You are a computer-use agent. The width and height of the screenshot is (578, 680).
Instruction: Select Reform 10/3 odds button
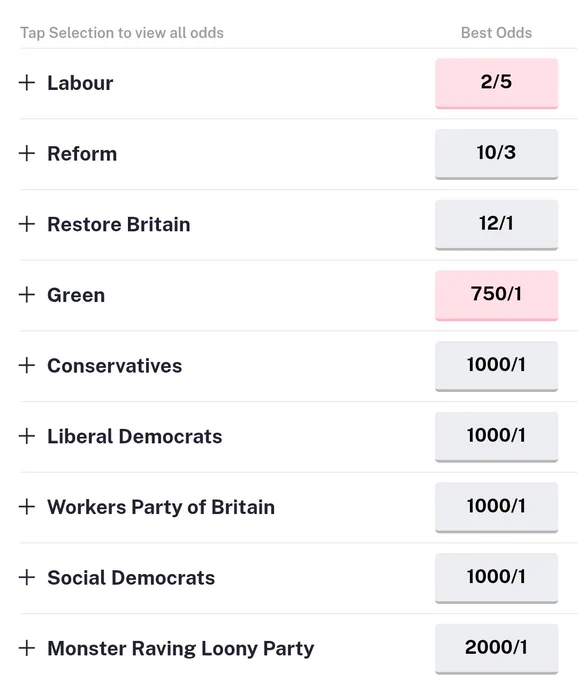pos(496,154)
